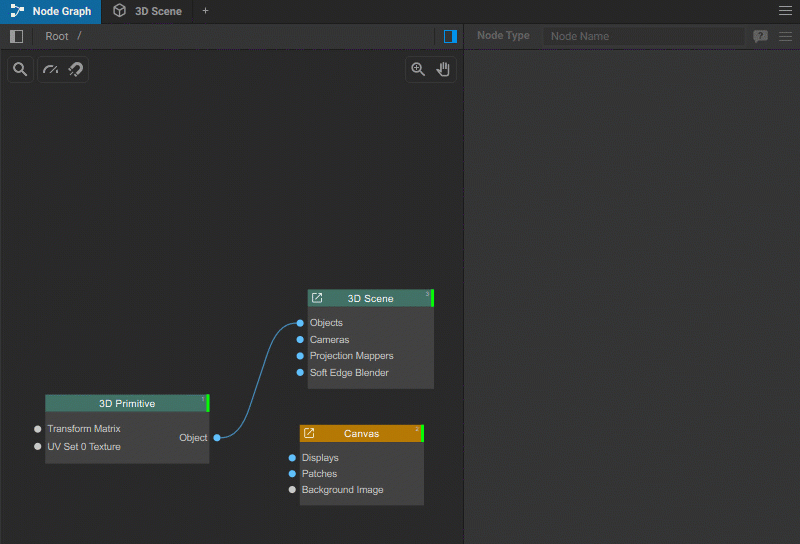This screenshot has height=544, width=800.
Task: Open the 3D Scene tab
Action: tap(147, 11)
